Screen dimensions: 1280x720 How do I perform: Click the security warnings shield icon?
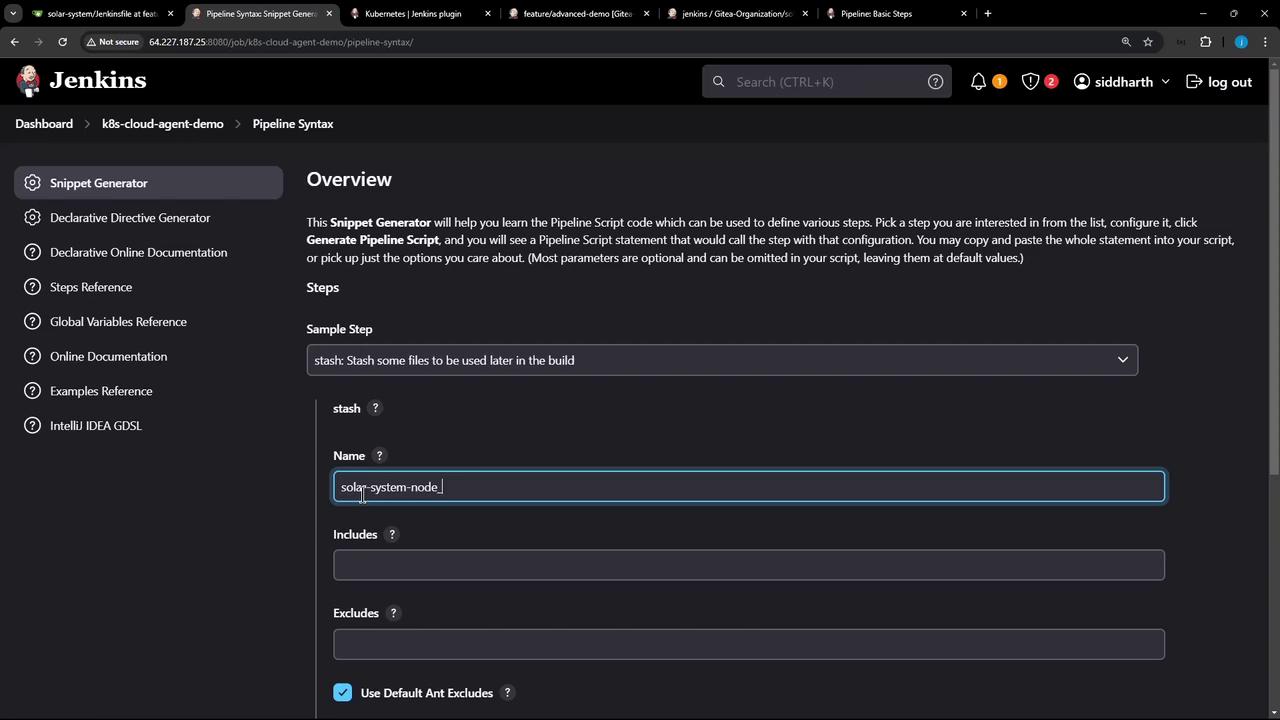pyautogui.click(x=1030, y=82)
